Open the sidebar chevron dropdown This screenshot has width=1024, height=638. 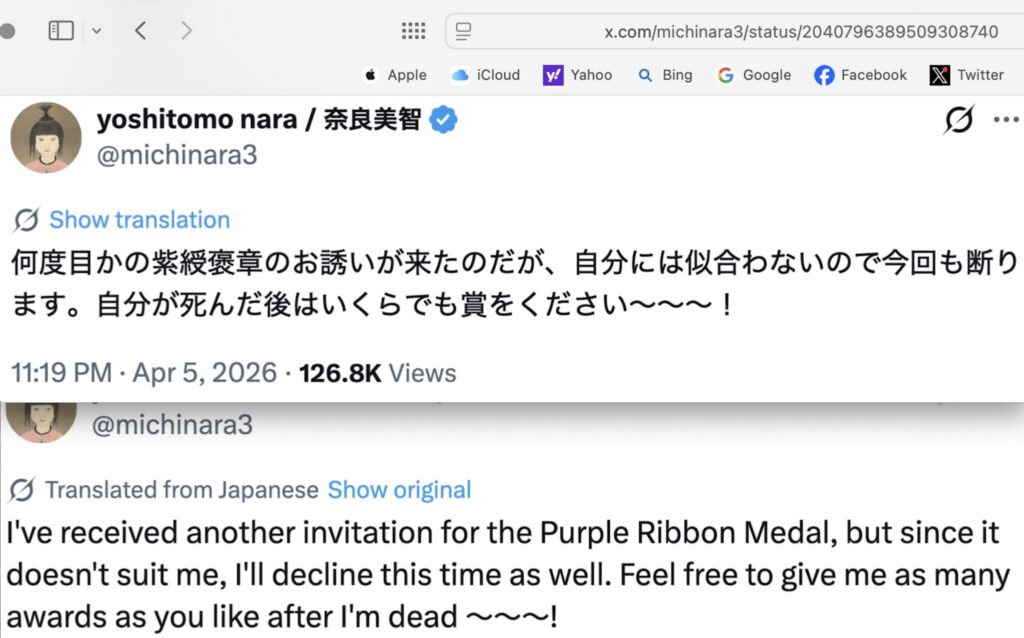(96, 31)
